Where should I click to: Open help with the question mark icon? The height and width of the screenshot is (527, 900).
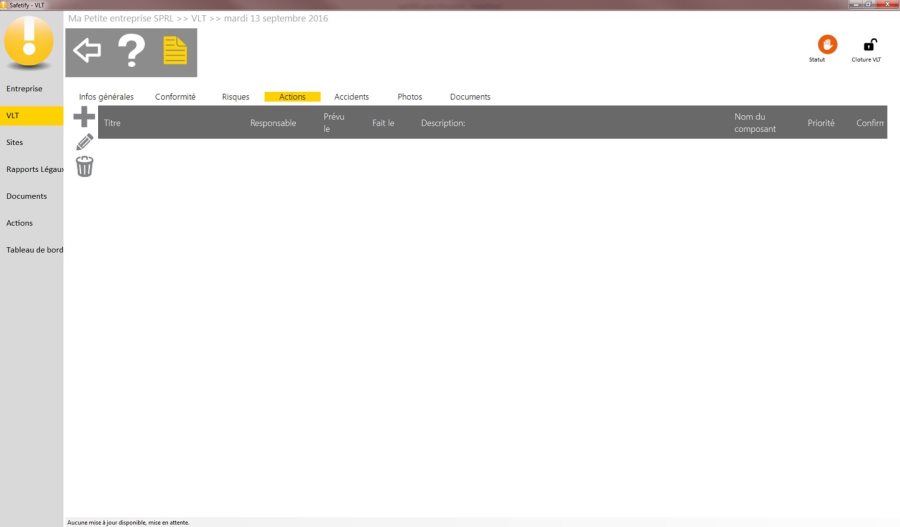(131, 51)
